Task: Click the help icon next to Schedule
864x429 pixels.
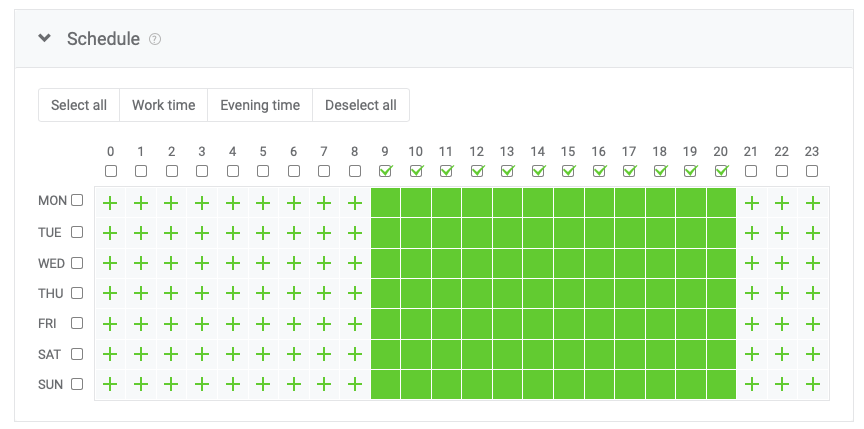Action: (x=155, y=39)
